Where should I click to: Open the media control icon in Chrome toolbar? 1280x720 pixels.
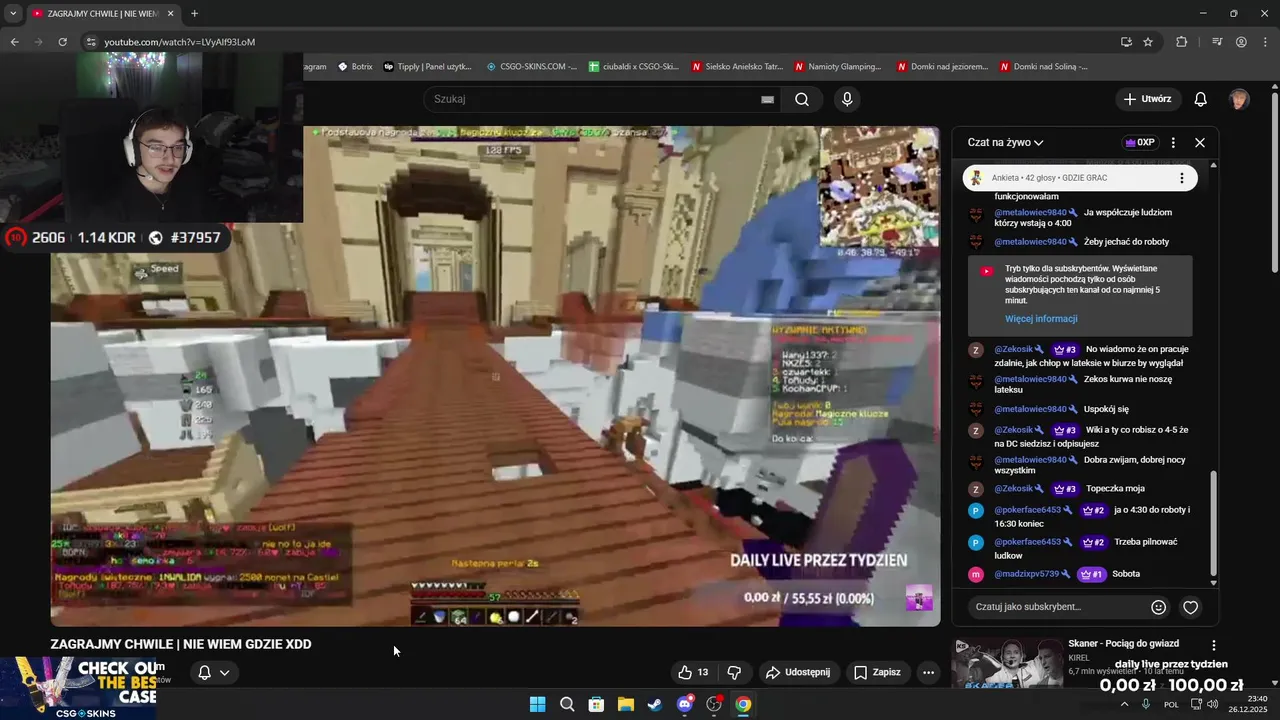[1217, 42]
